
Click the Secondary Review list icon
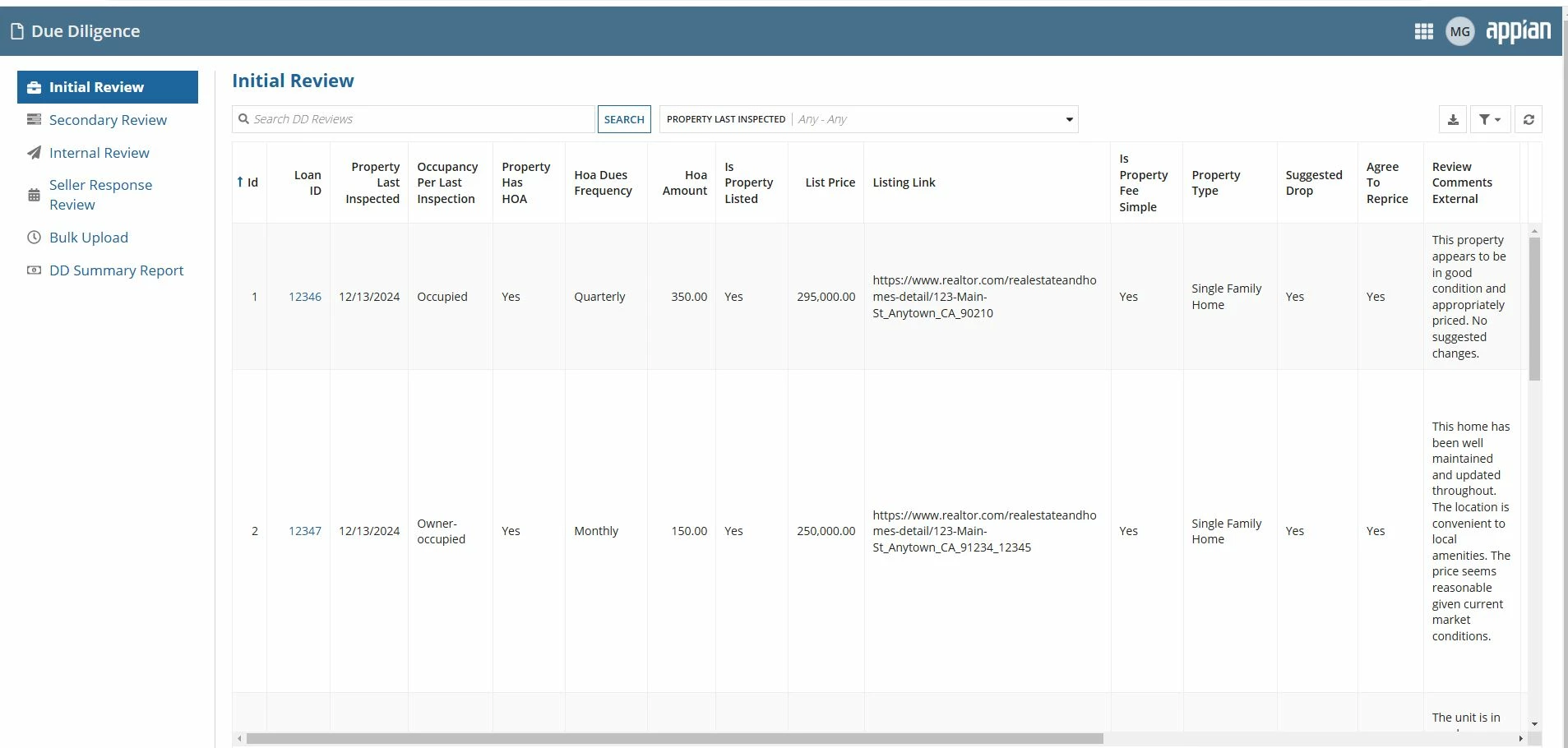pos(34,120)
